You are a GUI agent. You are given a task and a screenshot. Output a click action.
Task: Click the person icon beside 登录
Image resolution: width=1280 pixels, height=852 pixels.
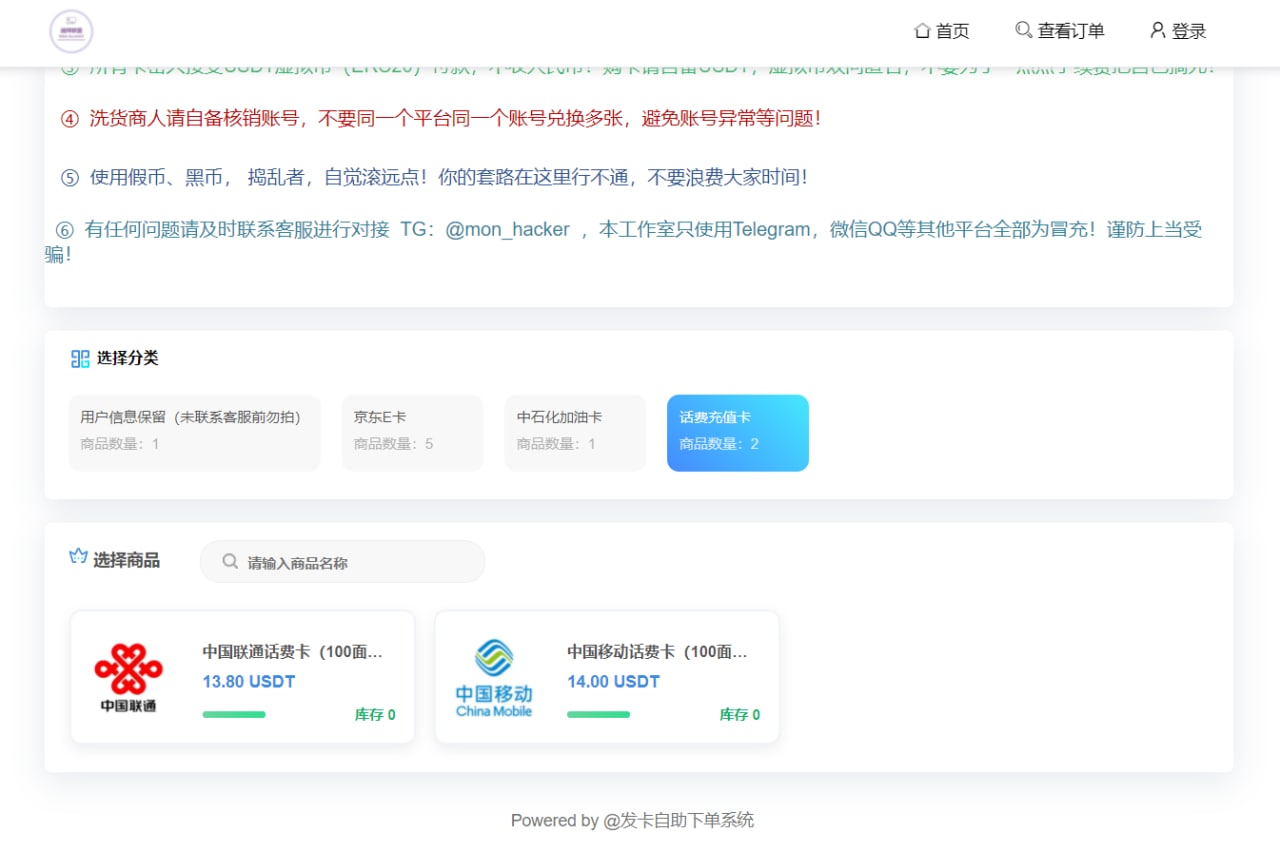point(1157,30)
